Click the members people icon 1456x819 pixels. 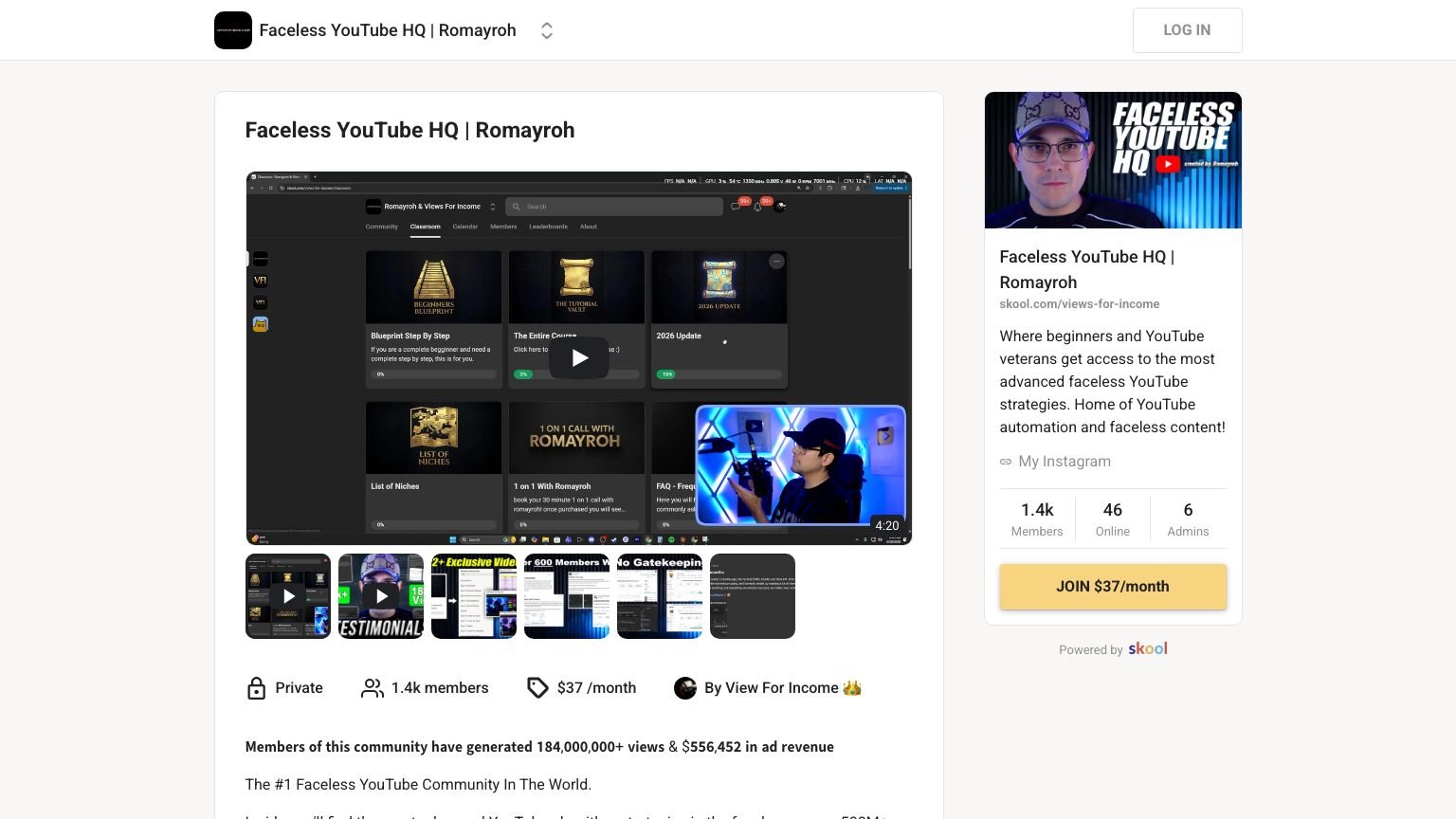(373, 688)
